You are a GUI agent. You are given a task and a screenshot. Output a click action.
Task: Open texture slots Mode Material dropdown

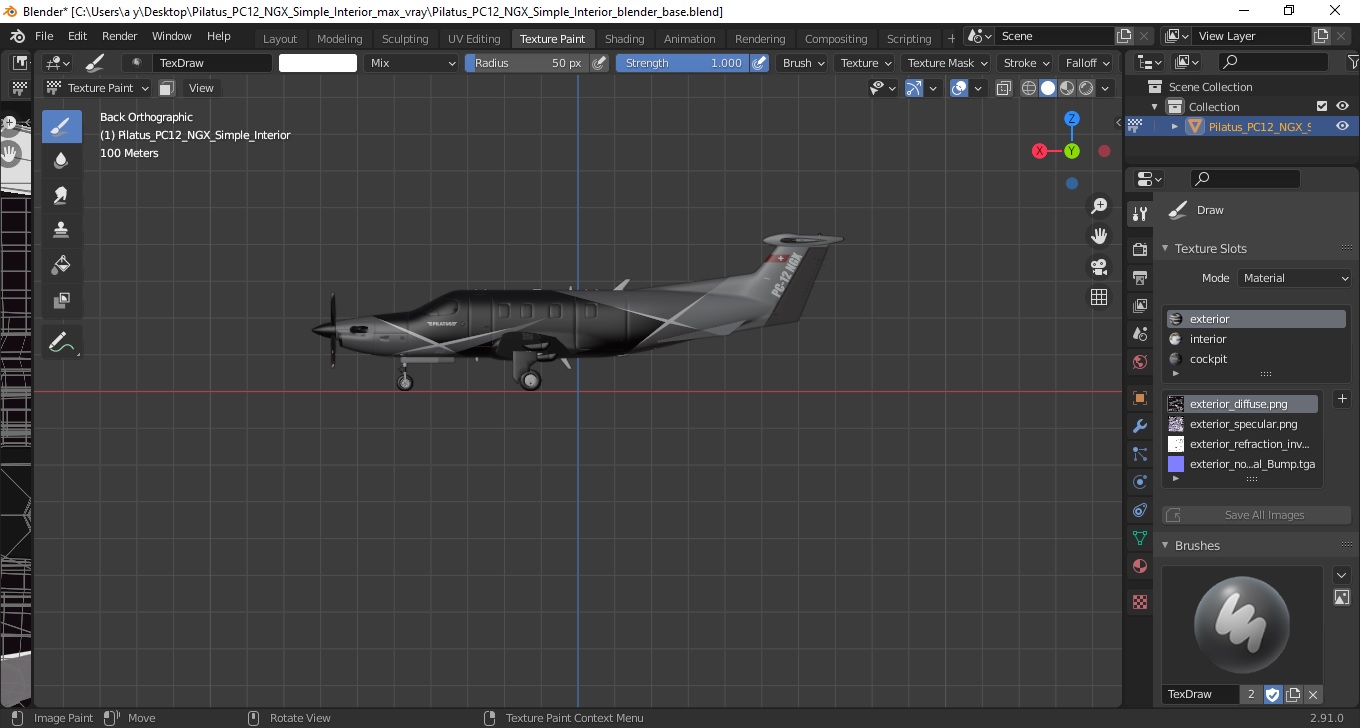pos(1294,278)
